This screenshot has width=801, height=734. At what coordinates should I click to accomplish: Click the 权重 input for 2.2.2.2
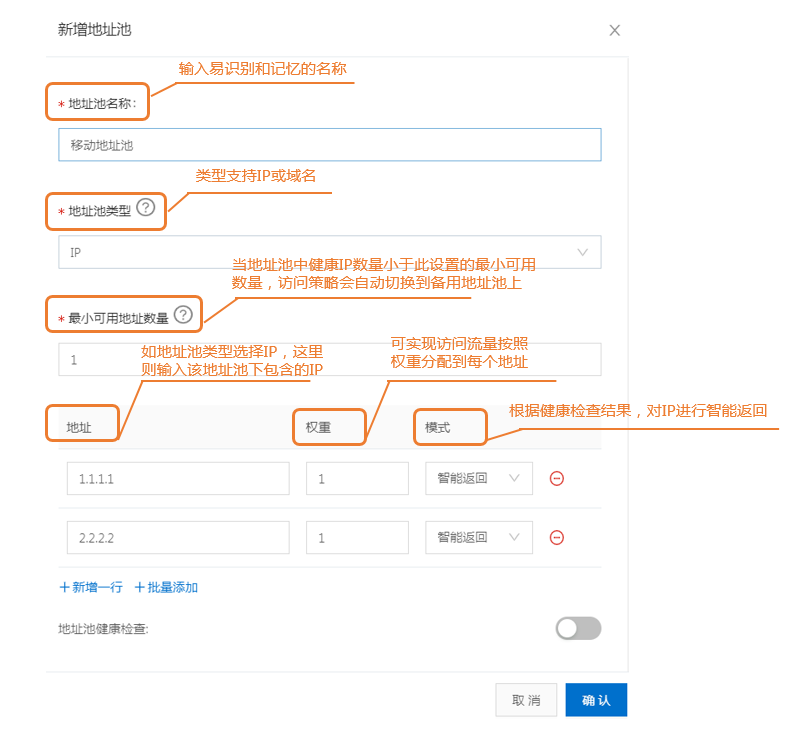coord(356,537)
